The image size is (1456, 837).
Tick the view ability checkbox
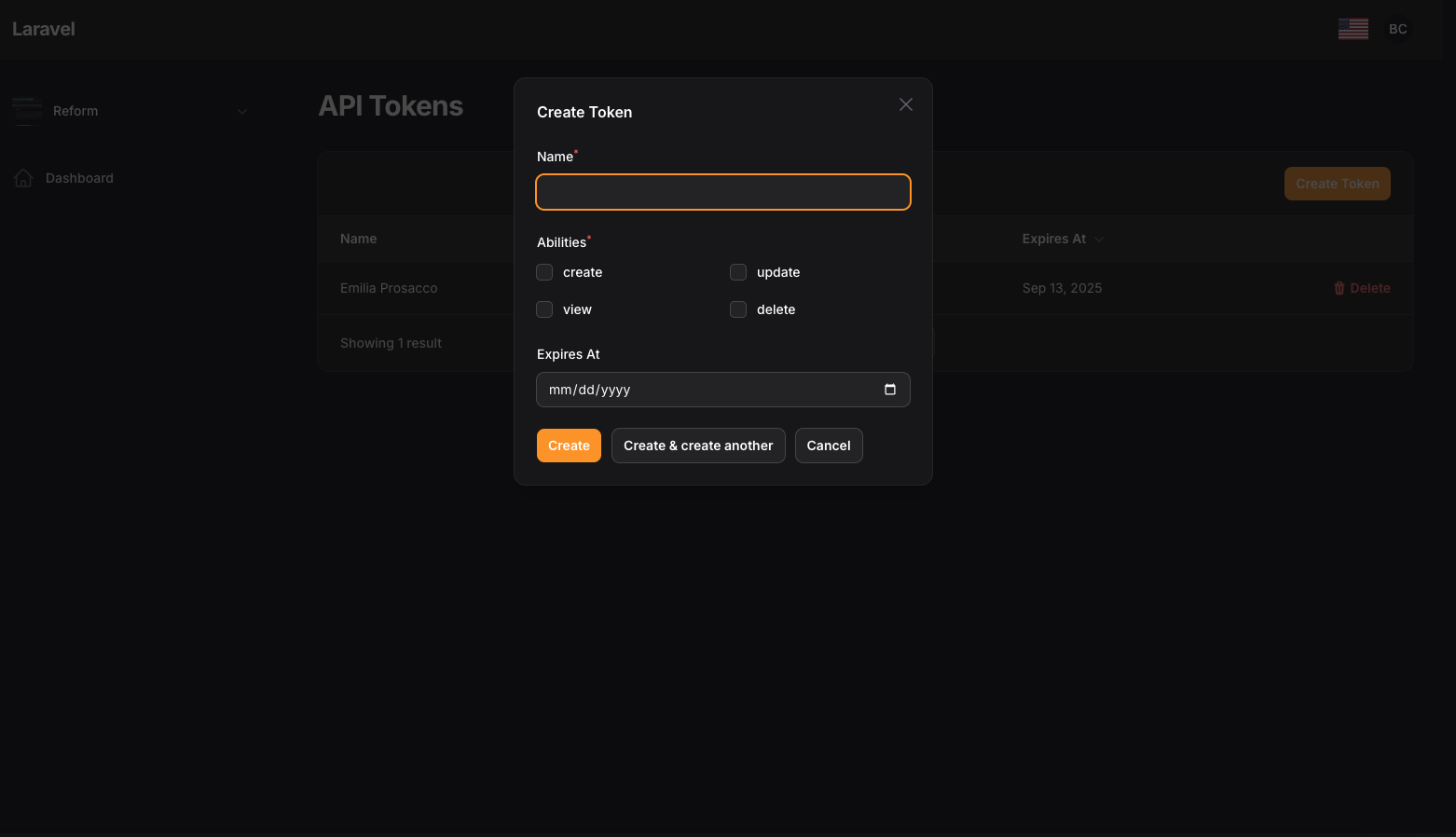544,309
